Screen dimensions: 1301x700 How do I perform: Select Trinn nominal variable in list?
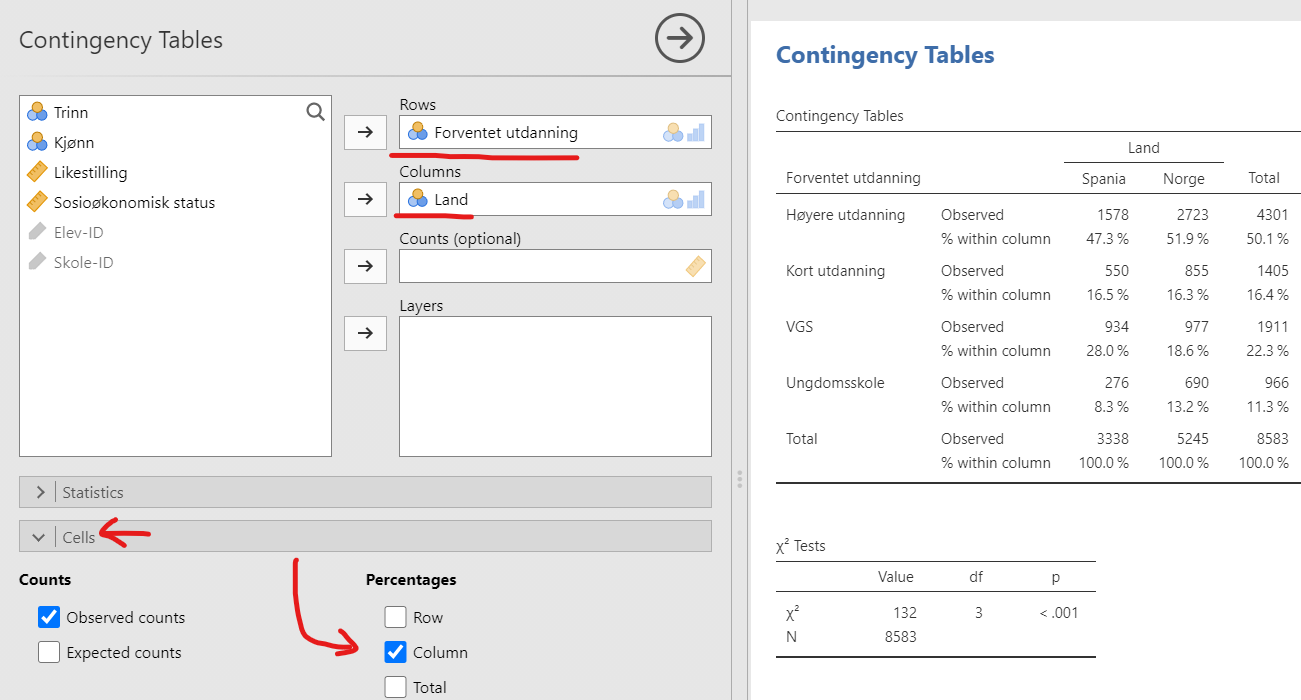(71, 113)
